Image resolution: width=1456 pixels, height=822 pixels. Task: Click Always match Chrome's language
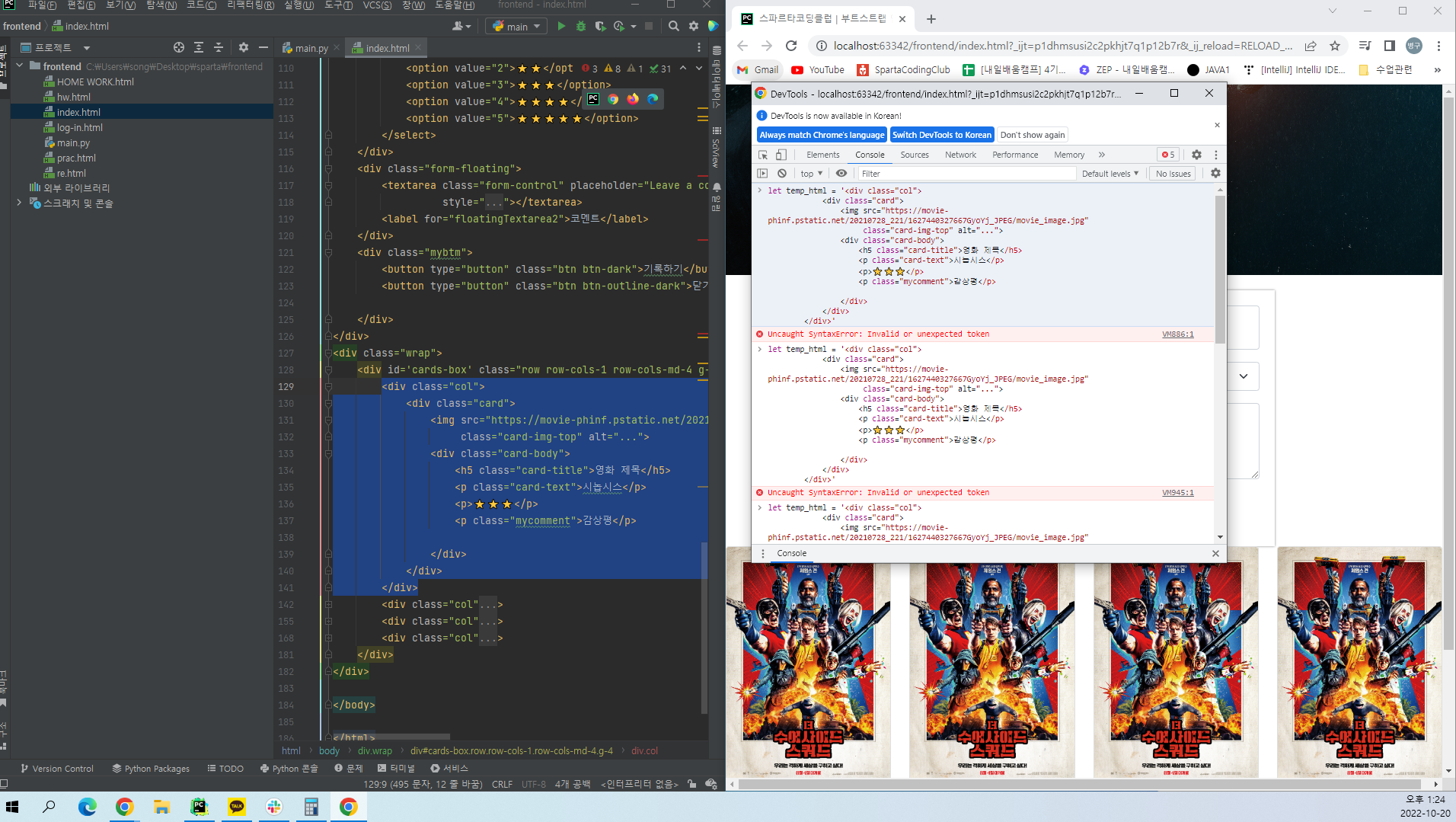pos(822,135)
